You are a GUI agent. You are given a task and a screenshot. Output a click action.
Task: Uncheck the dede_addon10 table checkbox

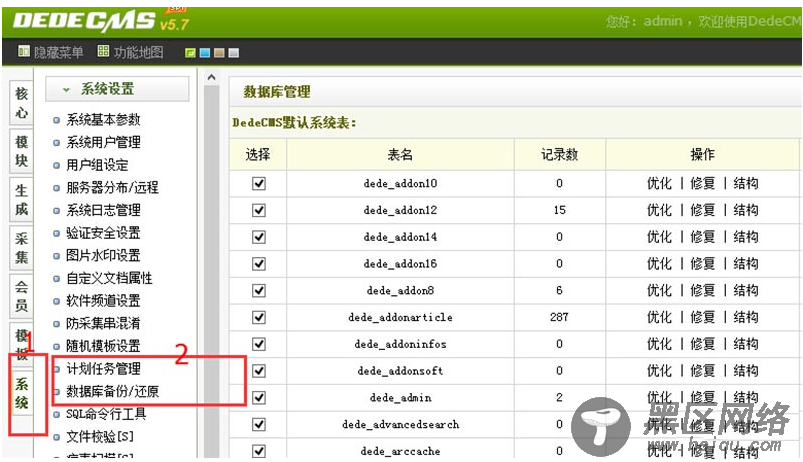coord(259,183)
